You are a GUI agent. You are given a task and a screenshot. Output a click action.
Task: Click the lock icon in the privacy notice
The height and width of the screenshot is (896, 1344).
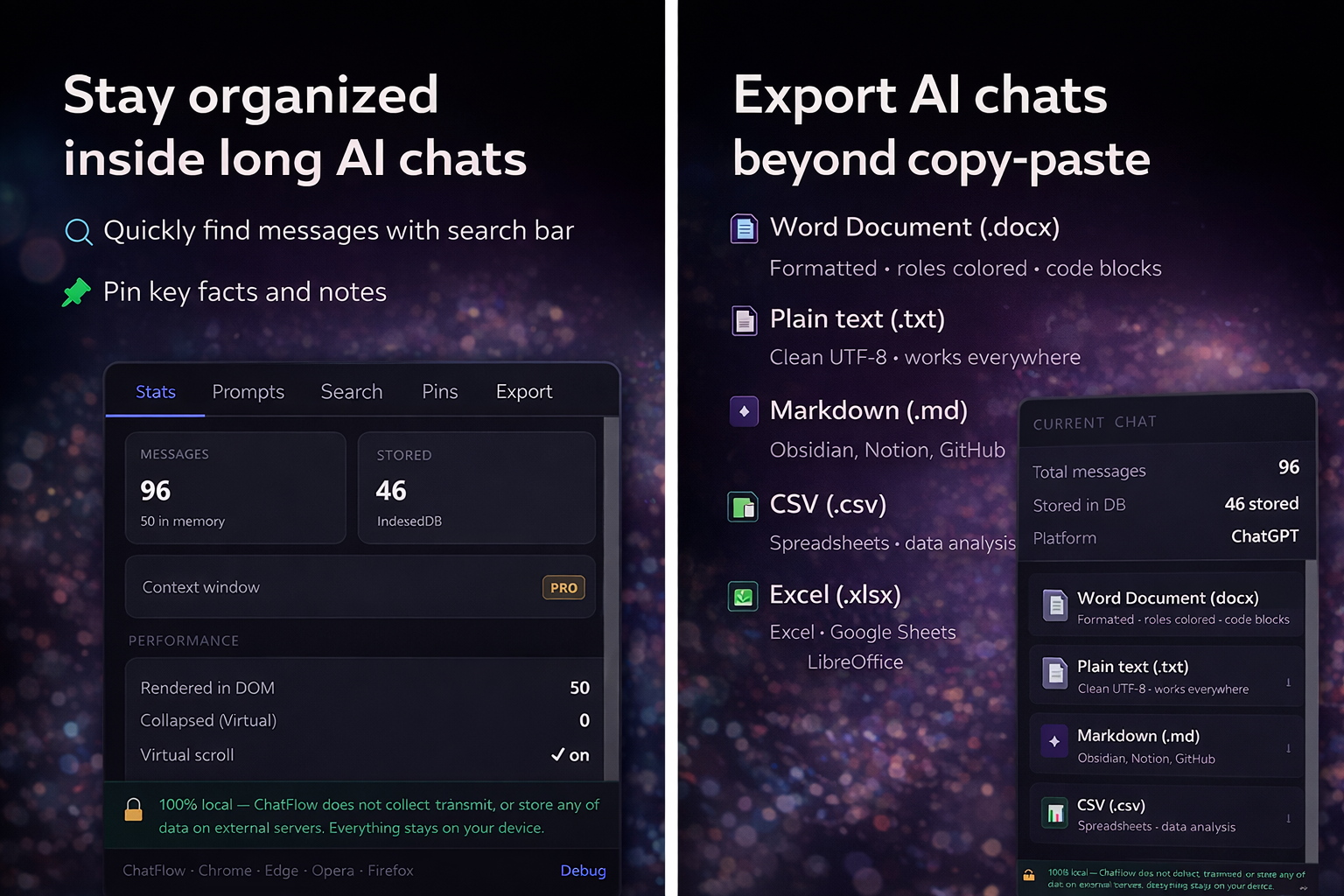133,810
